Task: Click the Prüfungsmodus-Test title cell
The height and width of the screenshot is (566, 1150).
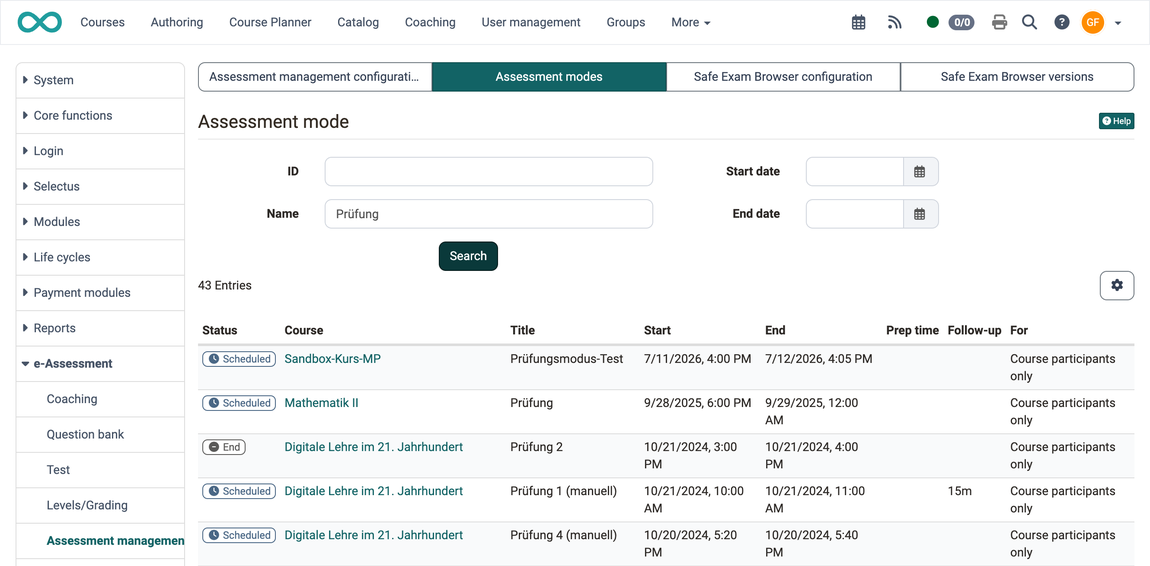Action: pyautogui.click(x=566, y=359)
